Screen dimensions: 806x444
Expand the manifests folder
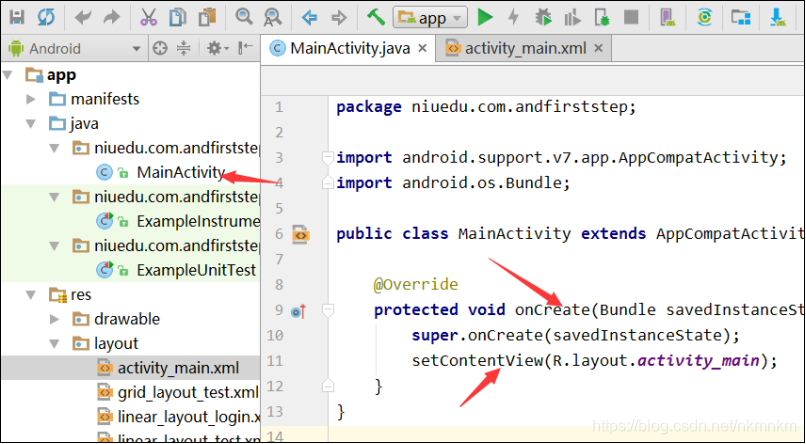(x=31, y=99)
